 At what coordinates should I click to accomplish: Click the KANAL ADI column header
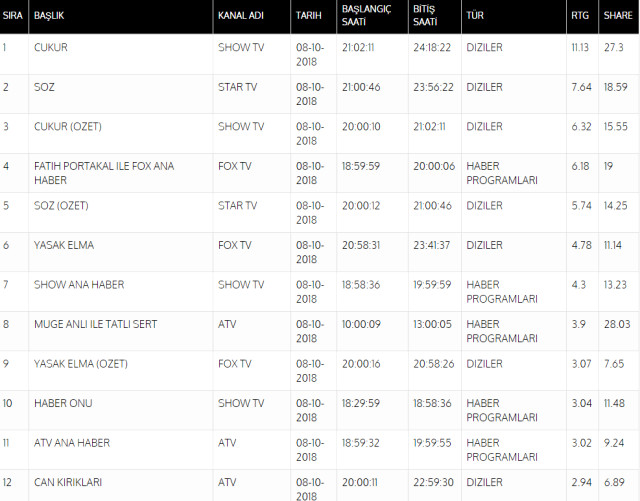click(x=243, y=18)
